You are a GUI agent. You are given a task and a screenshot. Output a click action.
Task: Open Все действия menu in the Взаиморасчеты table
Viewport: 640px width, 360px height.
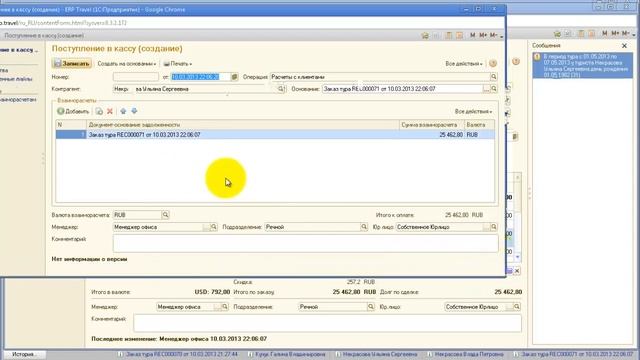click(x=473, y=111)
